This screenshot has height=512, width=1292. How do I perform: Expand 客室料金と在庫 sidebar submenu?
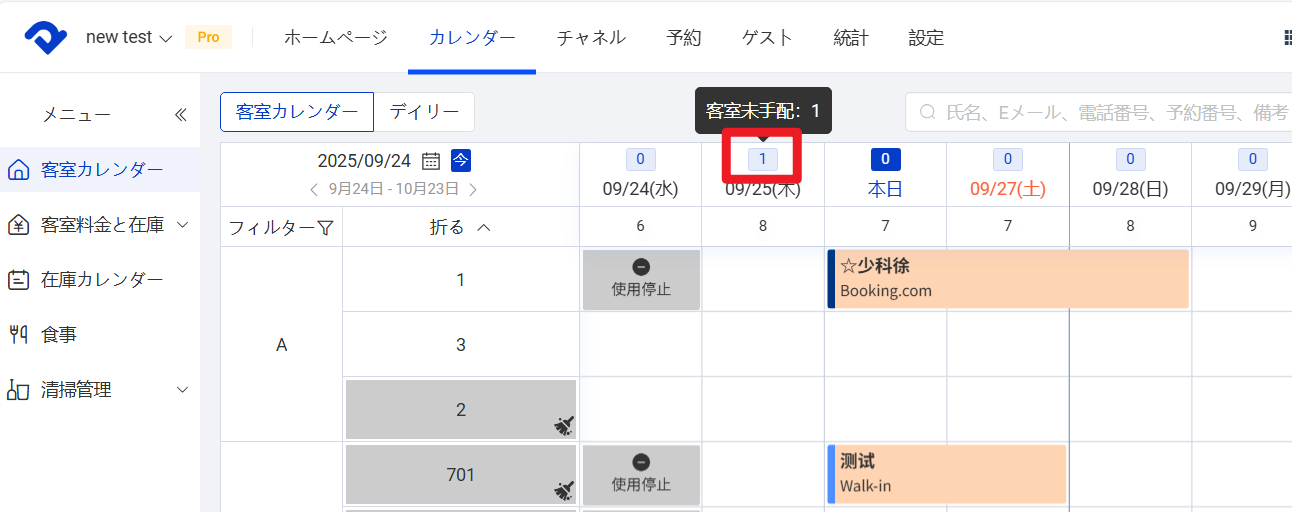[x=182, y=225]
